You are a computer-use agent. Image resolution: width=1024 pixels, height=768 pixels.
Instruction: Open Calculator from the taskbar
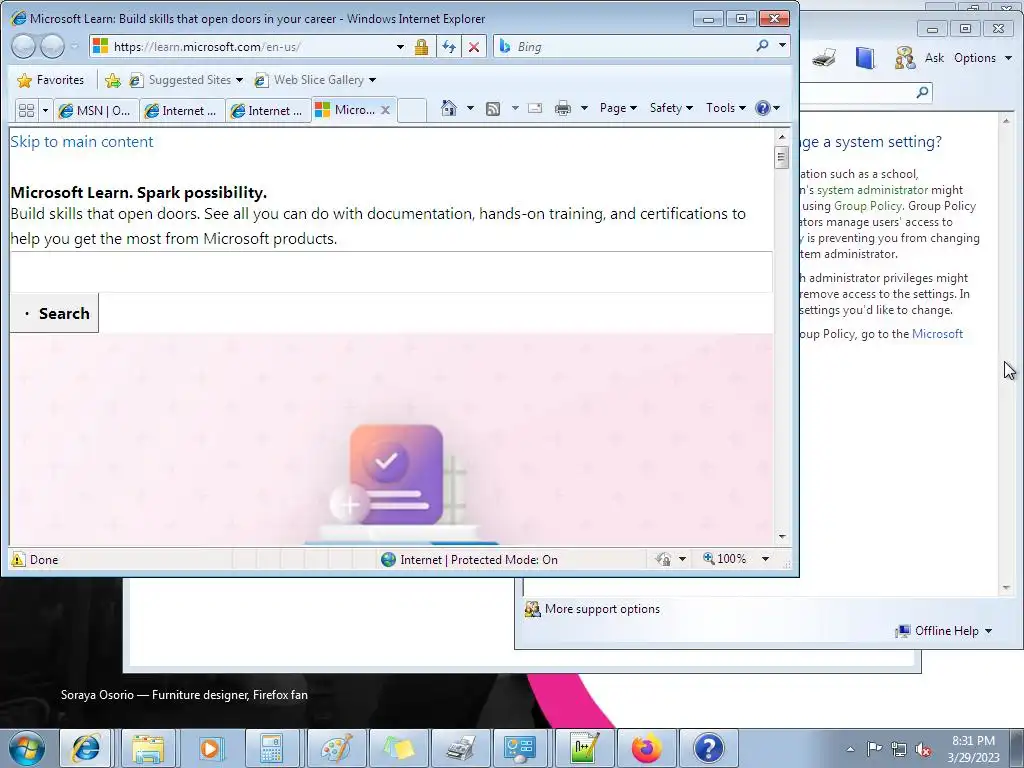pyautogui.click(x=271, y=748)
